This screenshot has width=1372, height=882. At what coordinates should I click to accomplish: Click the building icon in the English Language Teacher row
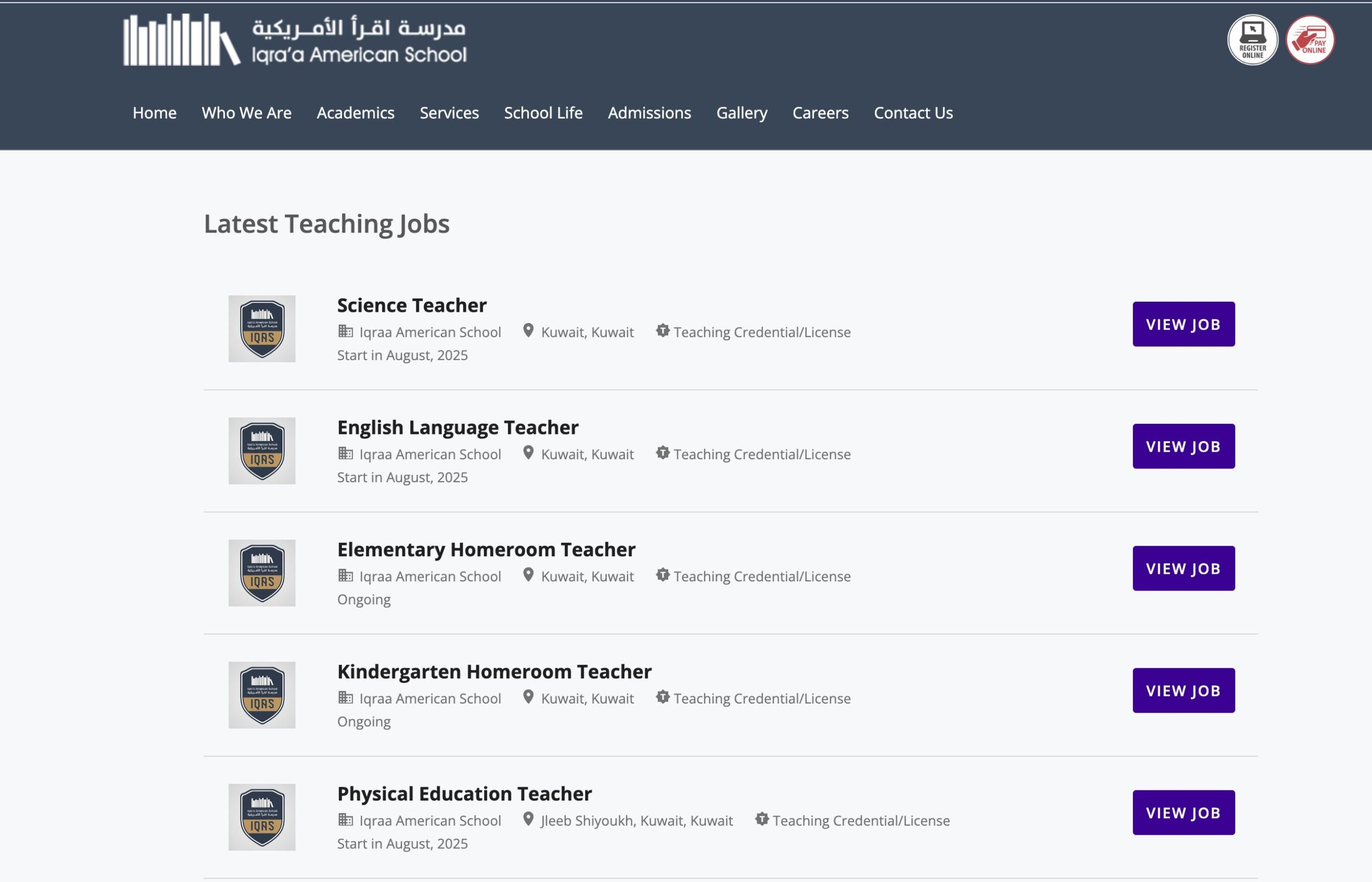pyautogui.click(x=346, y=453)
